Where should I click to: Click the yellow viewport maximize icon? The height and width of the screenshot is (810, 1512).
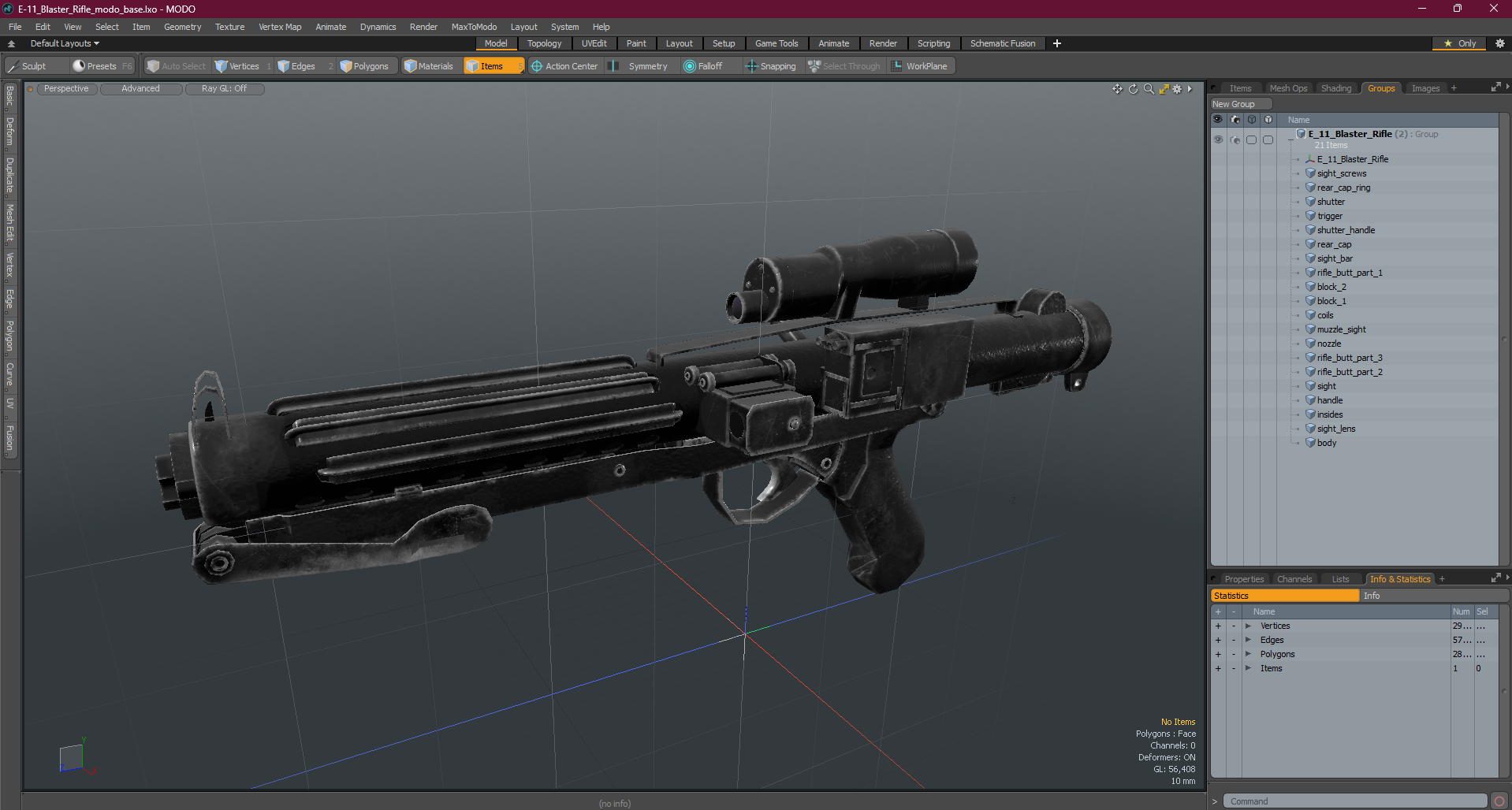point(1164,89)
